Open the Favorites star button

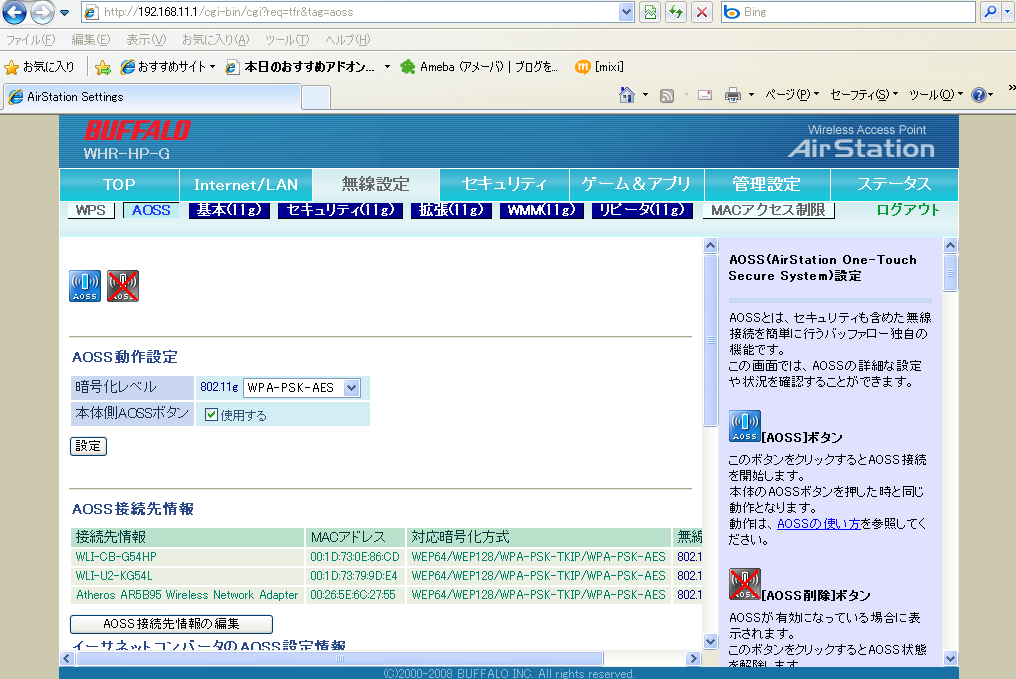(40, 67)
